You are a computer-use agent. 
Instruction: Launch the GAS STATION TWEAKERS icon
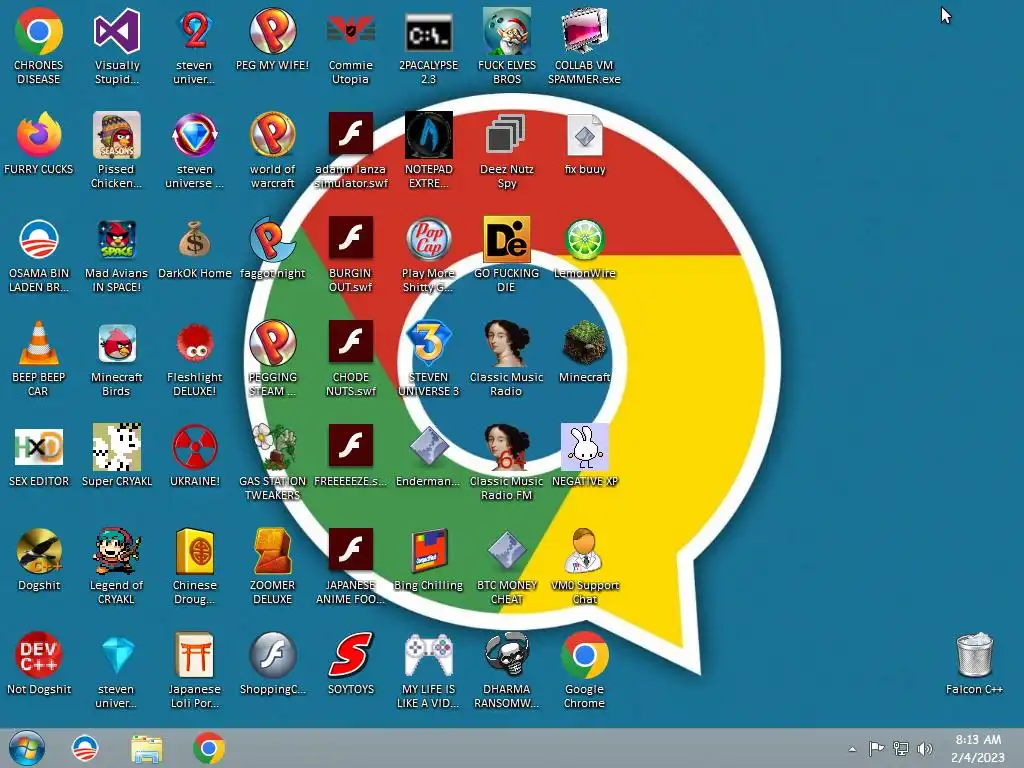click(x=272, y=447)
